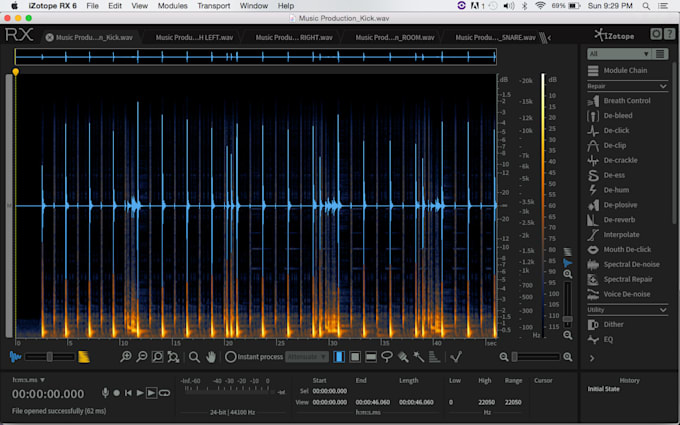
Task: Click the harmonics selection tool
Action: [434, 357]
